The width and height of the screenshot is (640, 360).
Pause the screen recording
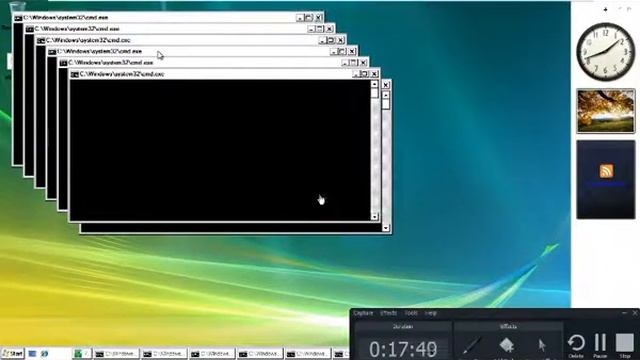pos(600,346)
